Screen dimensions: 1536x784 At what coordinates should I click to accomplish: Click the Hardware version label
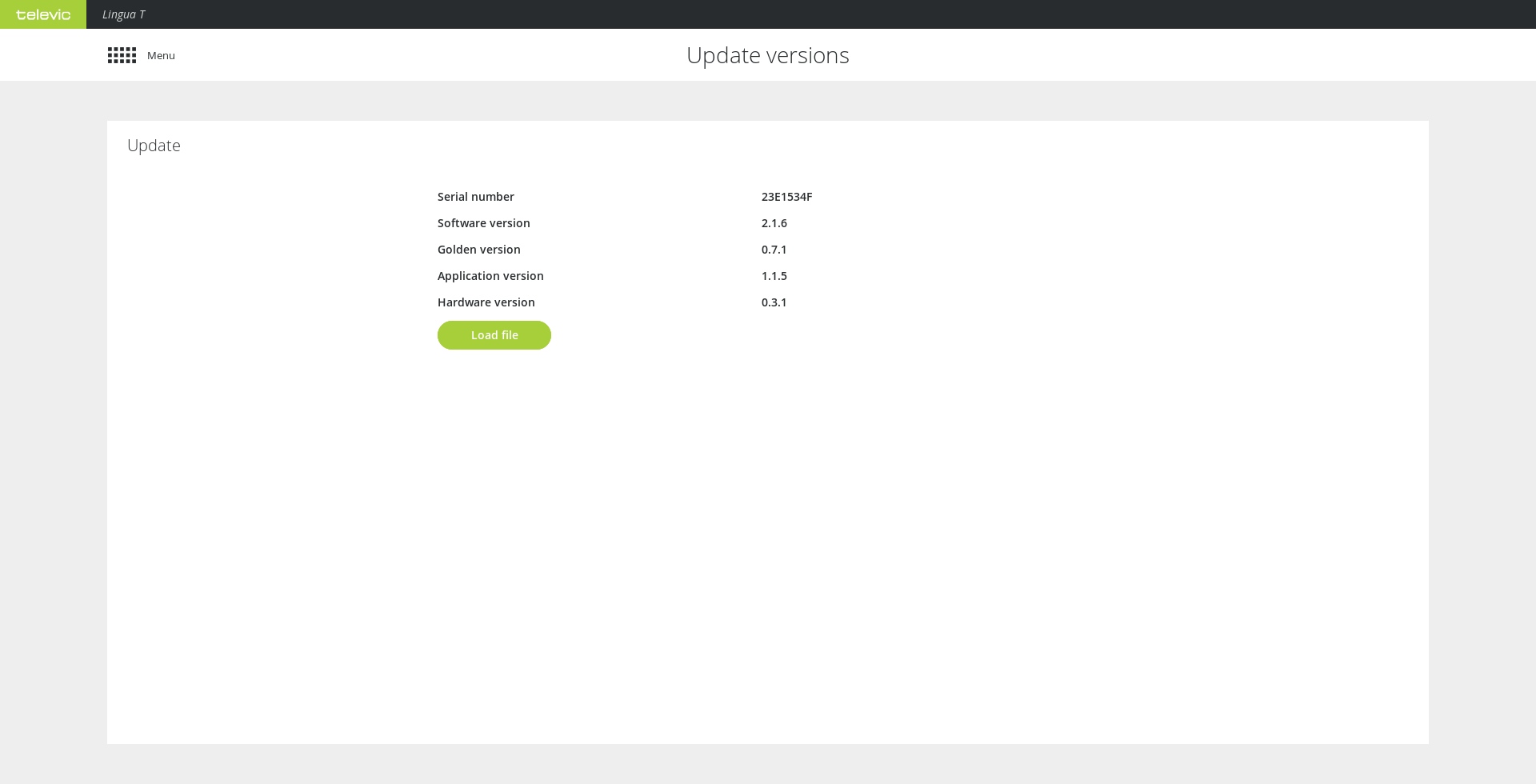click(486, 302)
